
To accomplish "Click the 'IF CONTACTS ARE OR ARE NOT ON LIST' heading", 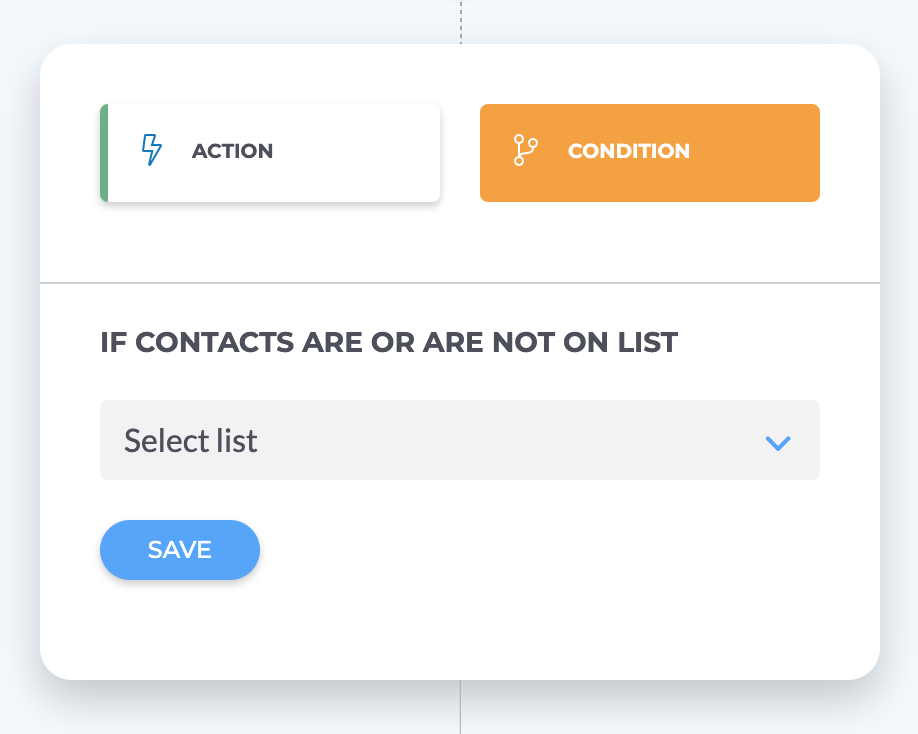I will tap(389, 342).
